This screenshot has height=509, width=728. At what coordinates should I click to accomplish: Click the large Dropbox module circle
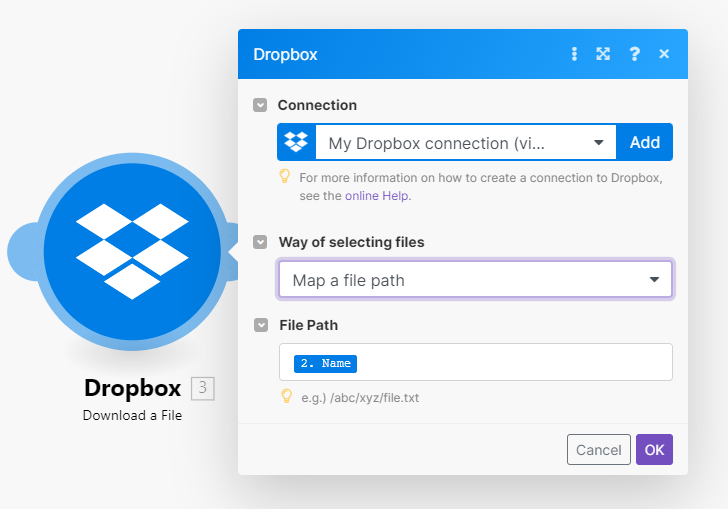click(x=132, y=251)
